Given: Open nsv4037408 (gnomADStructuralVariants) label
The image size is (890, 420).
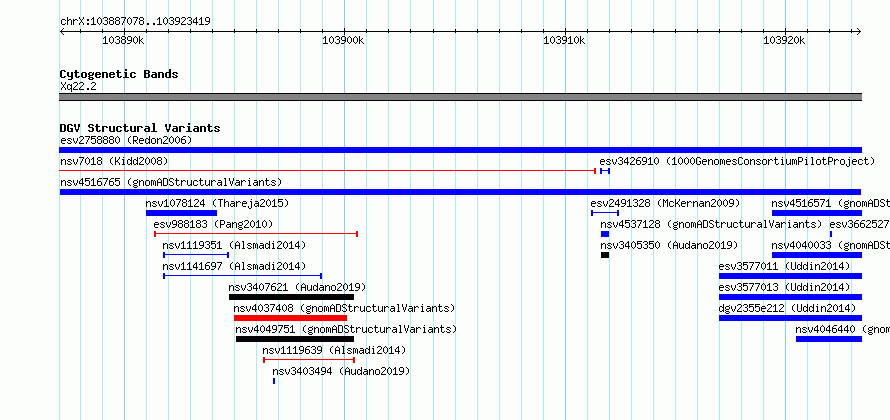Looking at the screenshot, I should 345,308.
